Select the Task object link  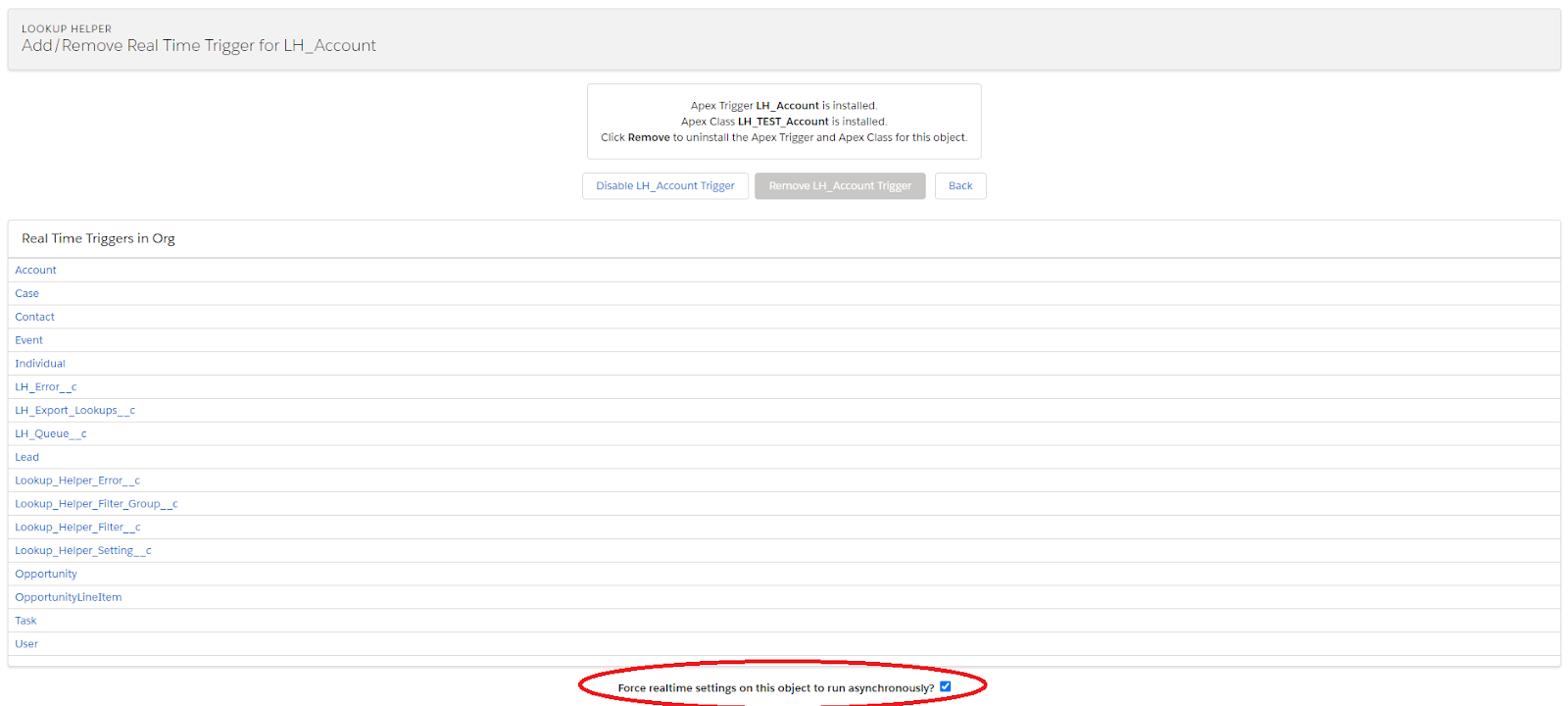25,622
